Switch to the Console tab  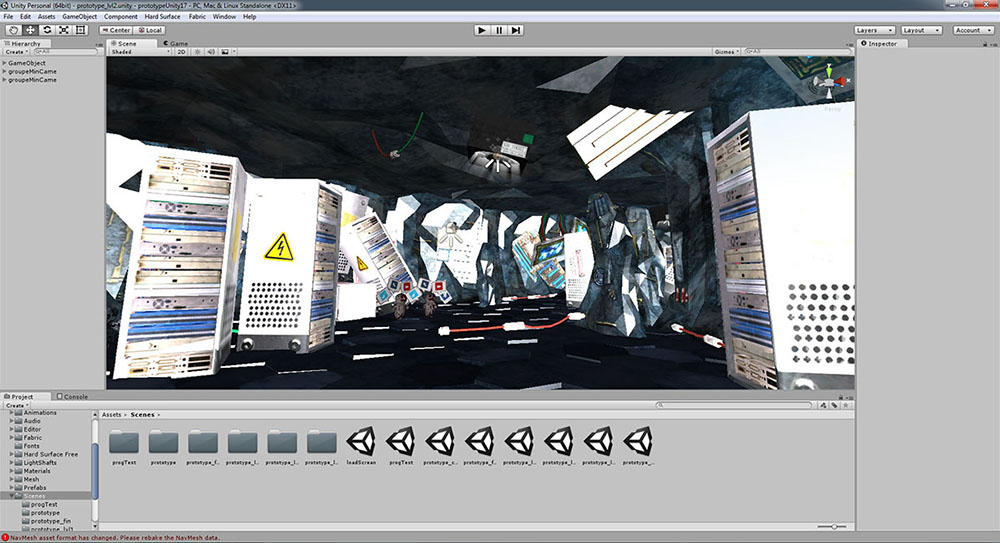pos(75,396)
